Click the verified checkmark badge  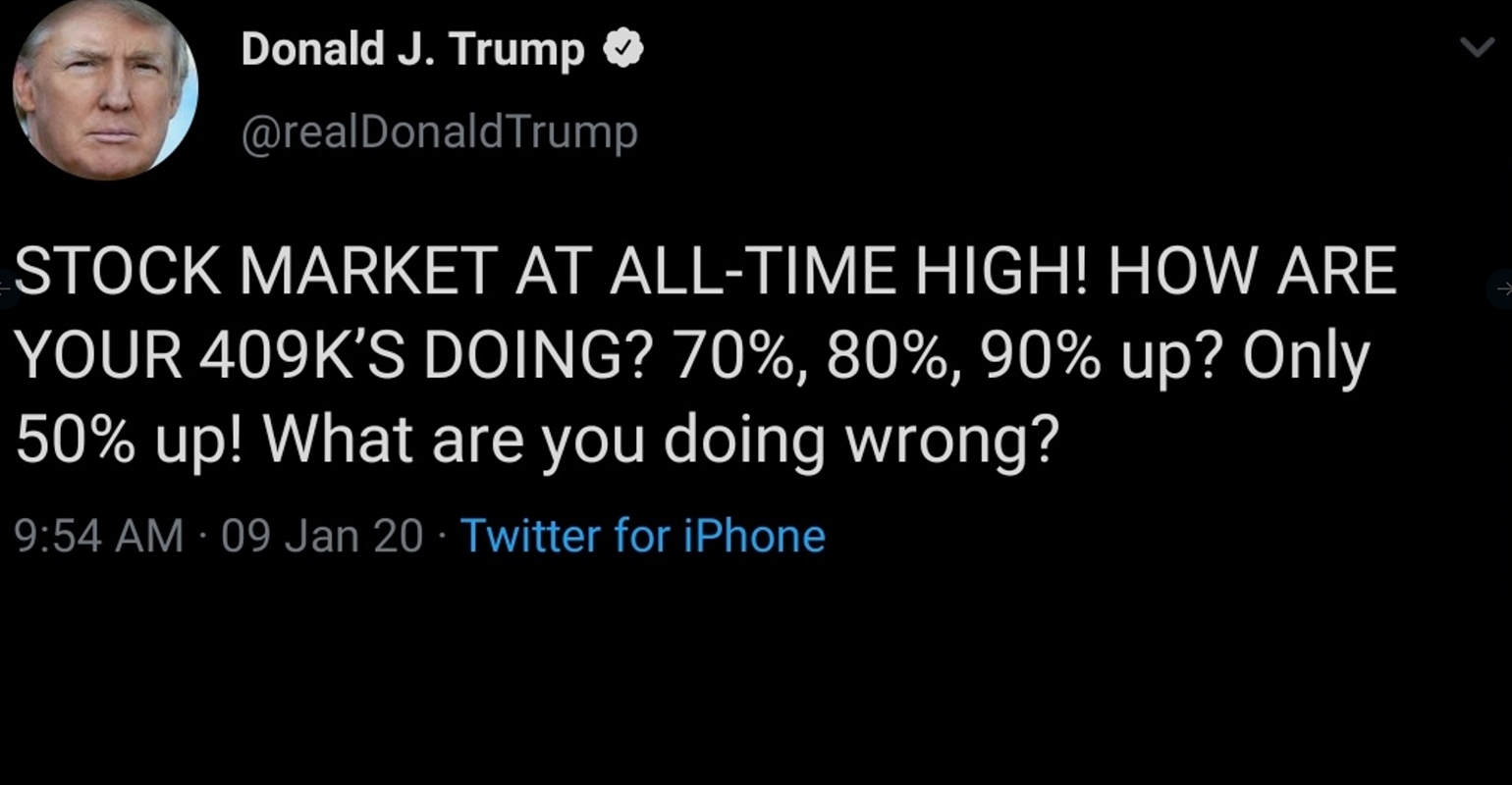pos(621,48)
